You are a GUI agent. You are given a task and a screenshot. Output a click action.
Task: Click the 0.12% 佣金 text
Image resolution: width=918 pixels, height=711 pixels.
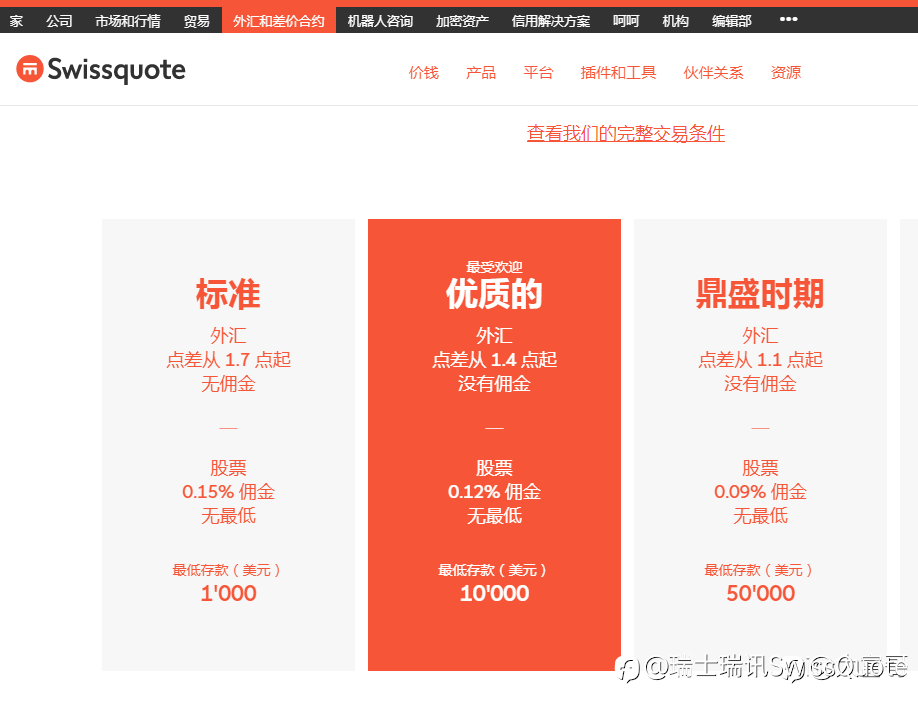pyautogui.click(x=494, y=491)
